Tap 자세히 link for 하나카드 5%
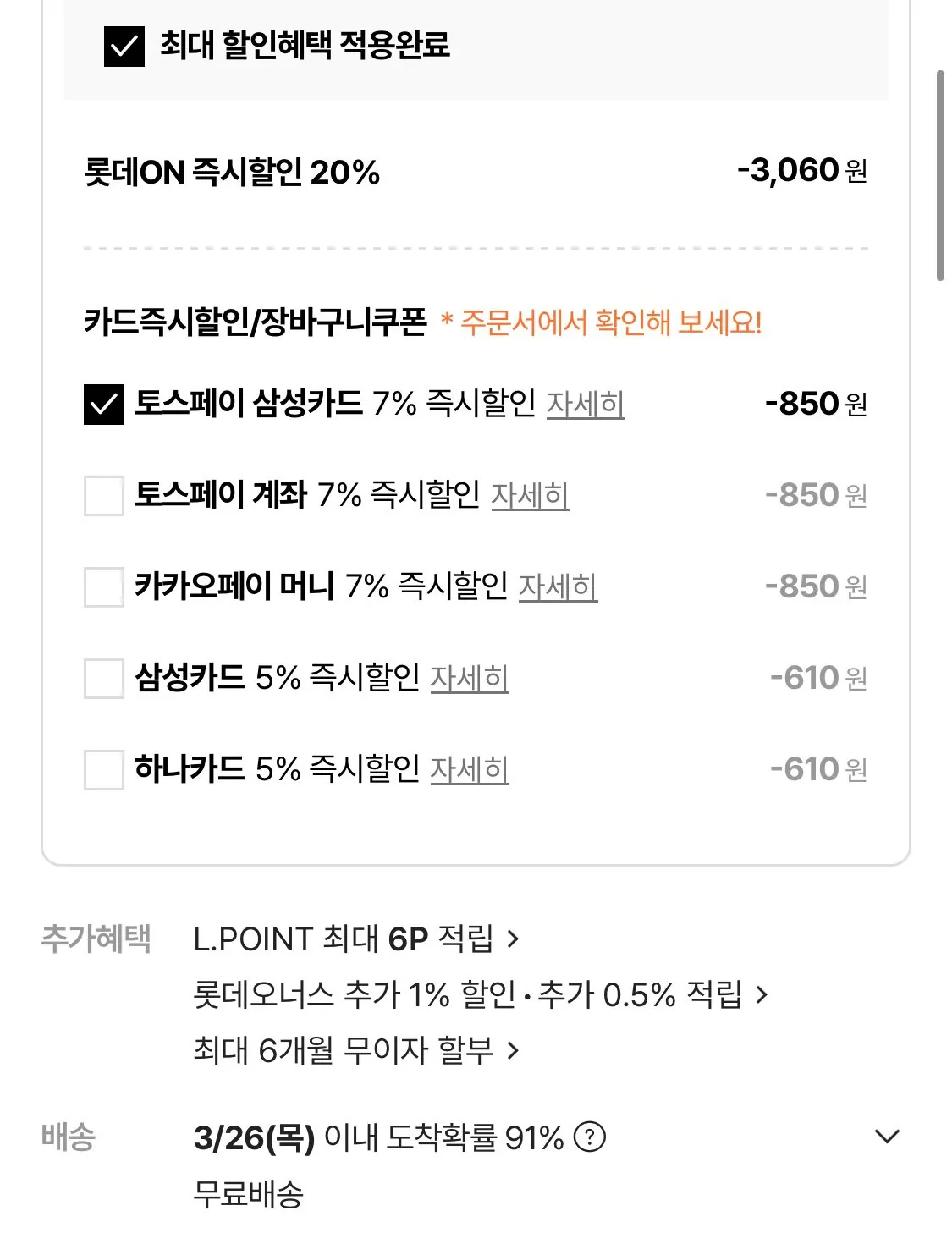This screenshot has width=952, height=1244. [469, 770]
